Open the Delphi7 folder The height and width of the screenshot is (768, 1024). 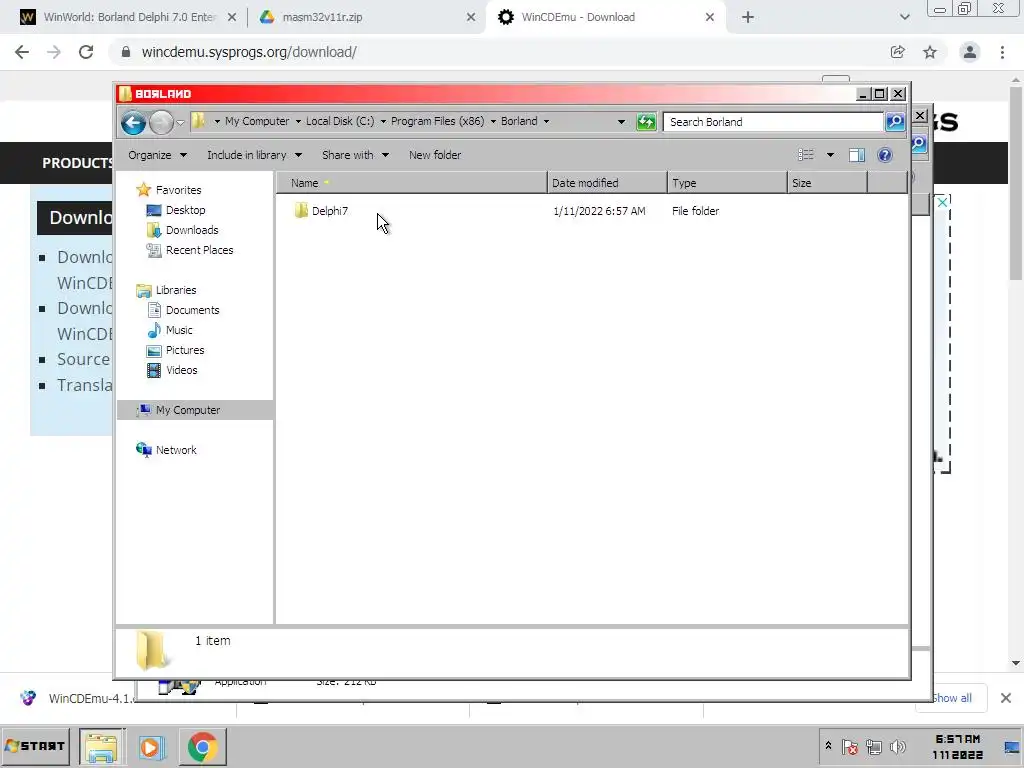click(330, 211)
